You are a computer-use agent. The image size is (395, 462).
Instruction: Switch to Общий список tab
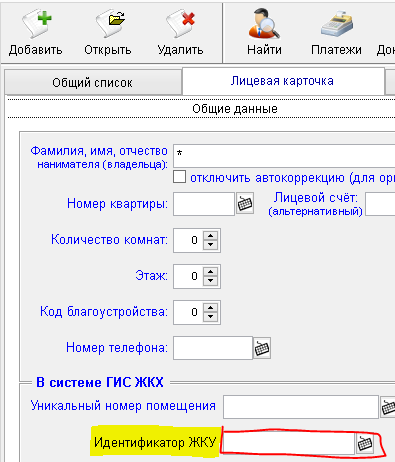click(x=93, y=82)
